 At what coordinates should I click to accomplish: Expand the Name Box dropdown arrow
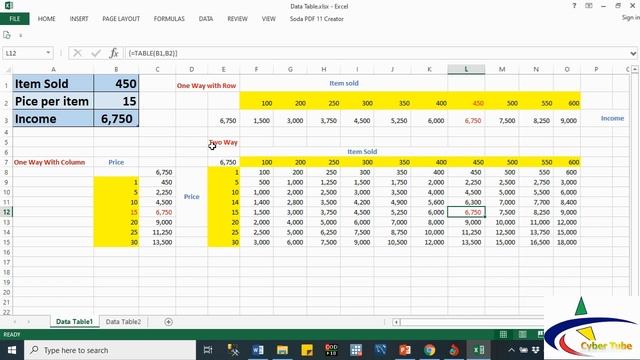[x=48, y=53]
